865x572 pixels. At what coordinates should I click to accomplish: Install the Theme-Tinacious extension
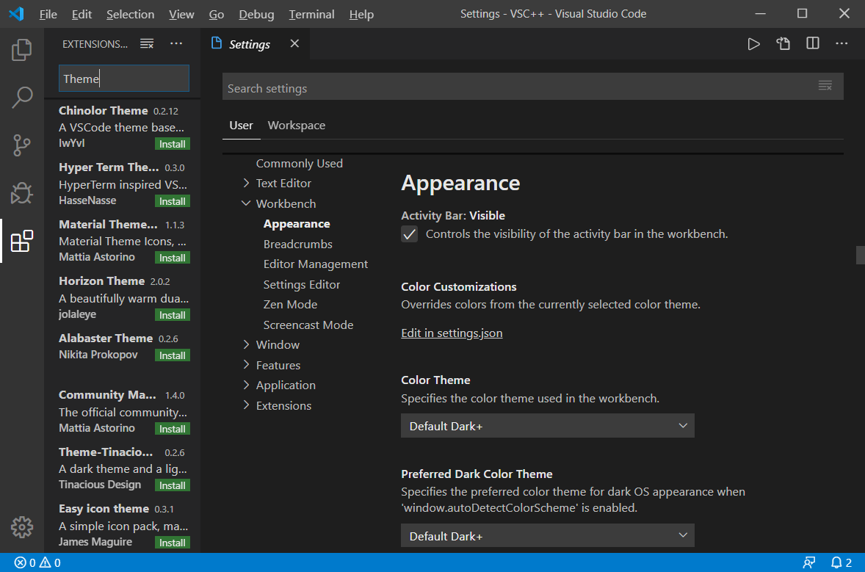click(x=172, y=485)
